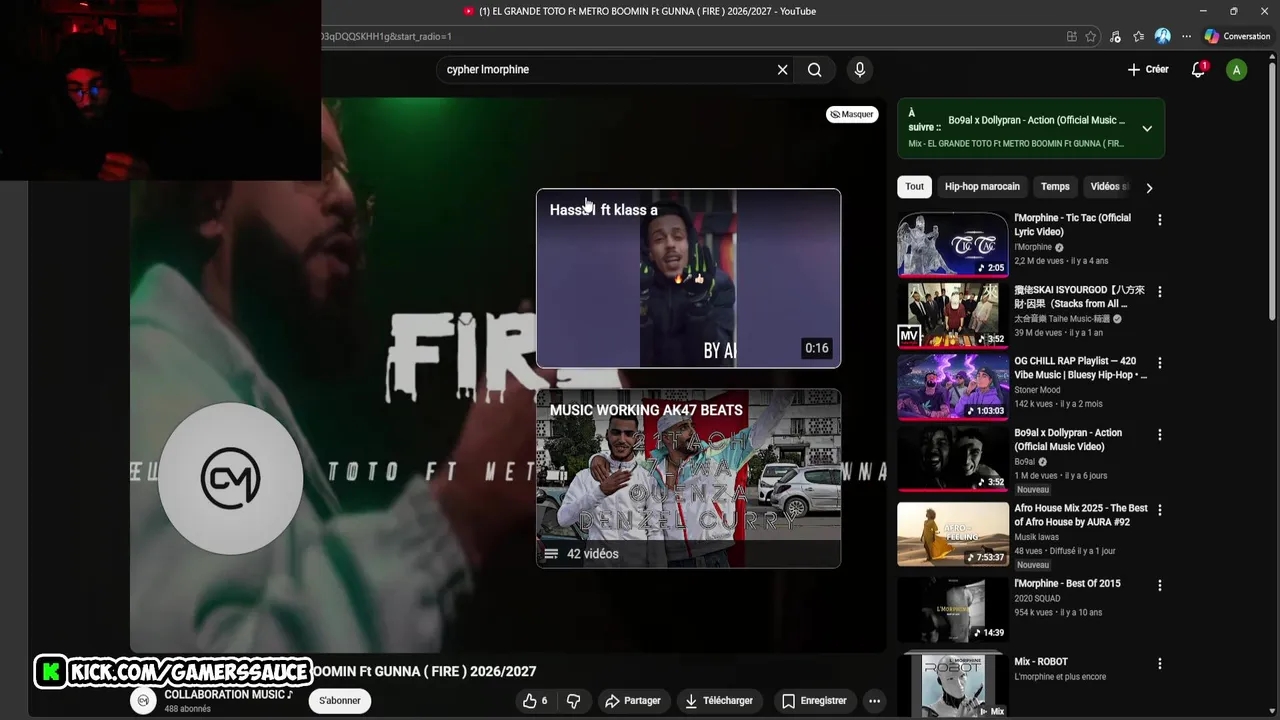1280x720 pixels.
Task: Click the 2020 SQUAD channel name
Action: pos(1037,599)
